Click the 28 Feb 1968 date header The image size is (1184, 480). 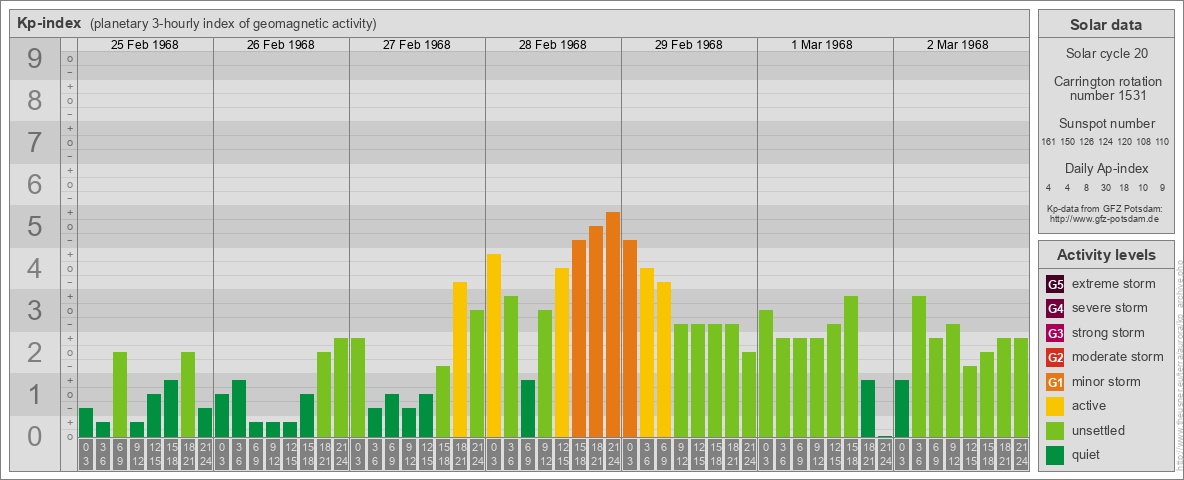553,45
